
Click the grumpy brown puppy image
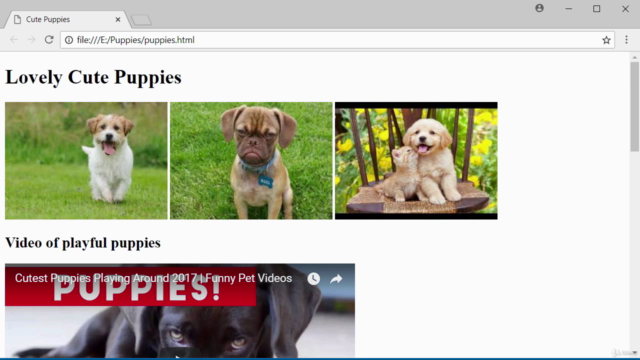pos(251,161)
